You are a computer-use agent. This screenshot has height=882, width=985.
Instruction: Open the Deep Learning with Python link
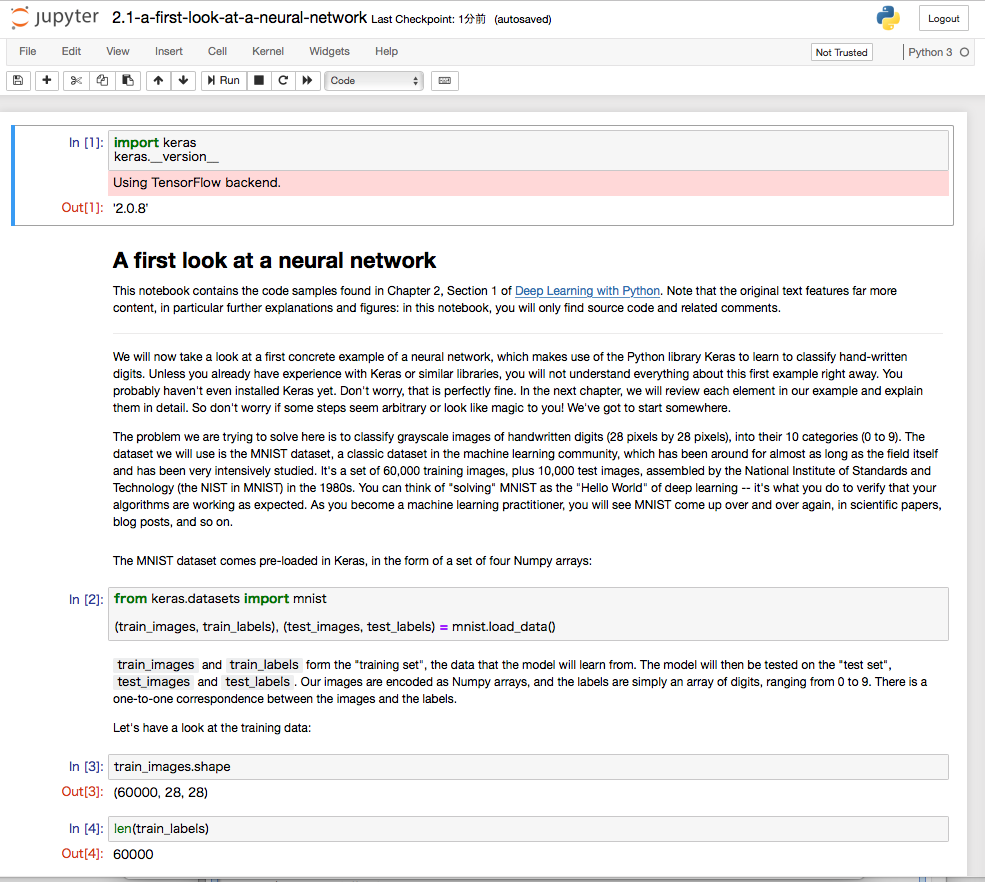coord(587,291)
